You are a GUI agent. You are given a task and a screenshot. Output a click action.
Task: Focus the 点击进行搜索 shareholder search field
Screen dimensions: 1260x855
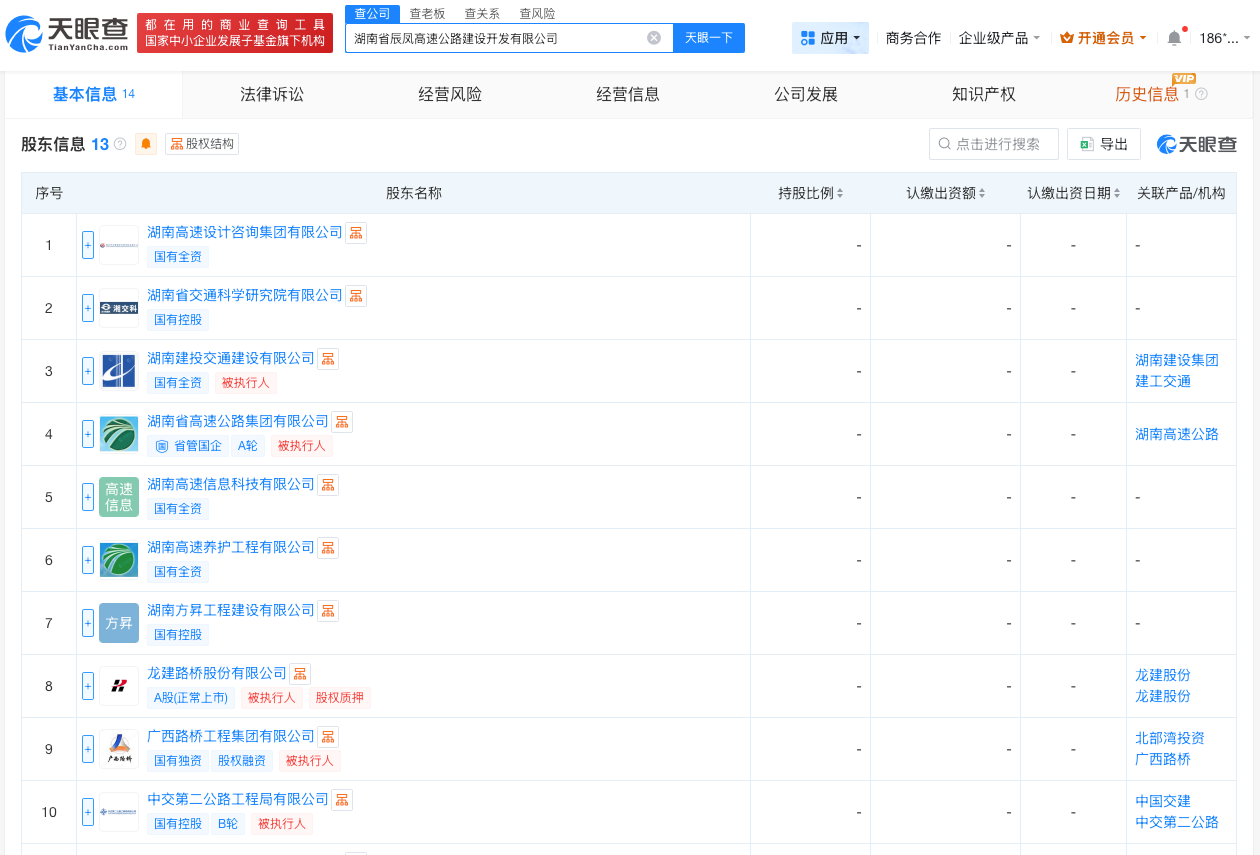pyautogui.click(x=994, y=144)
